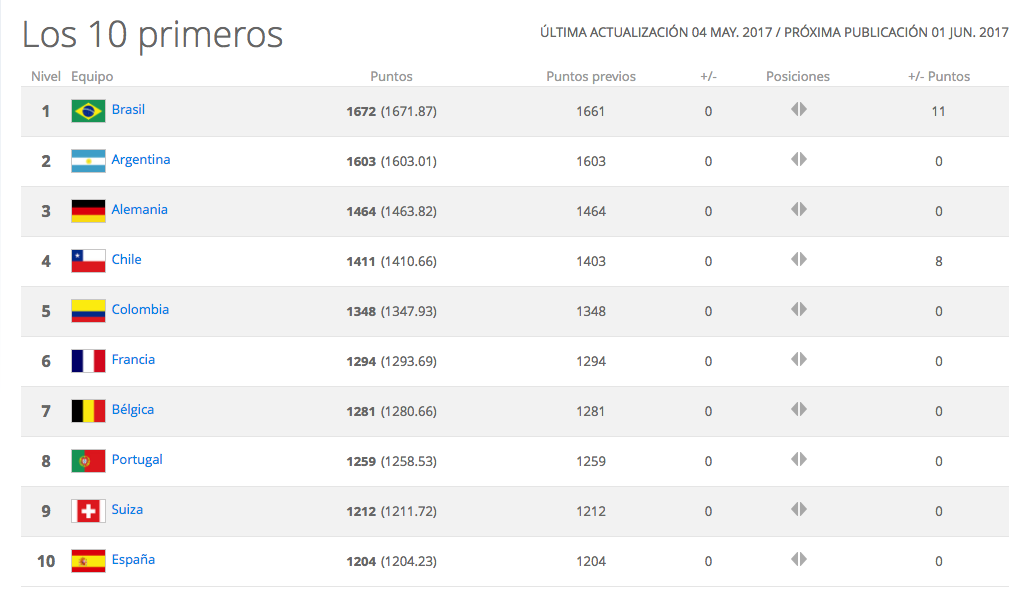Open the Brasil team page link

[x=128, y=110]
